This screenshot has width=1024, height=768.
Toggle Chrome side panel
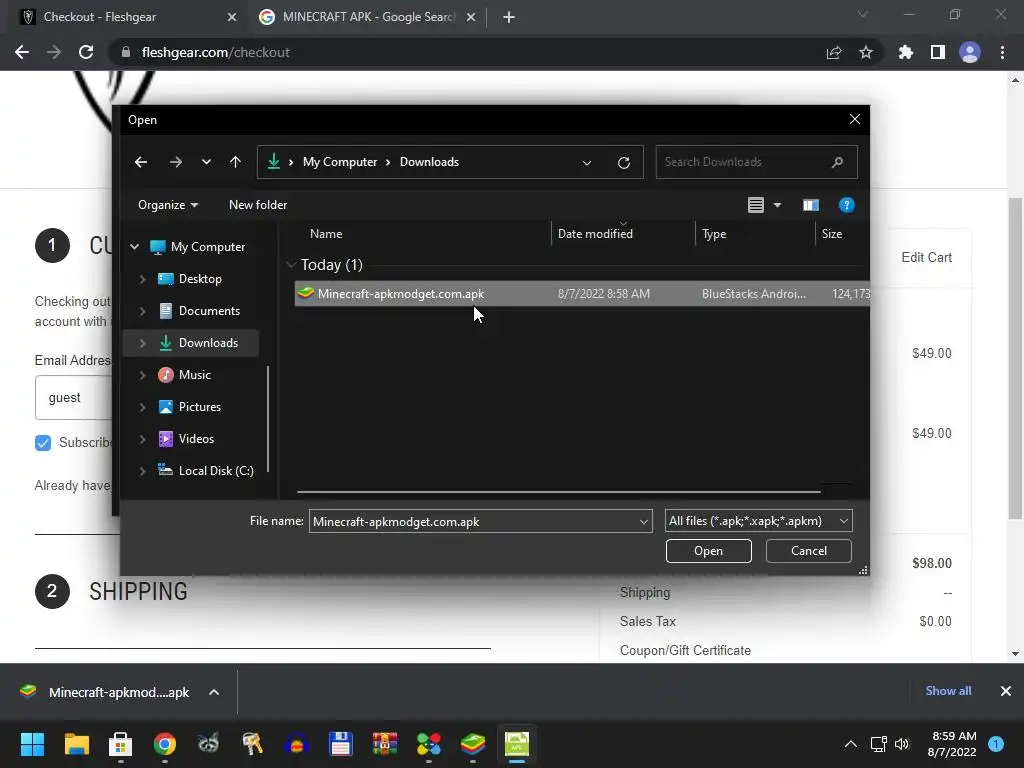(x=937, y=52)
